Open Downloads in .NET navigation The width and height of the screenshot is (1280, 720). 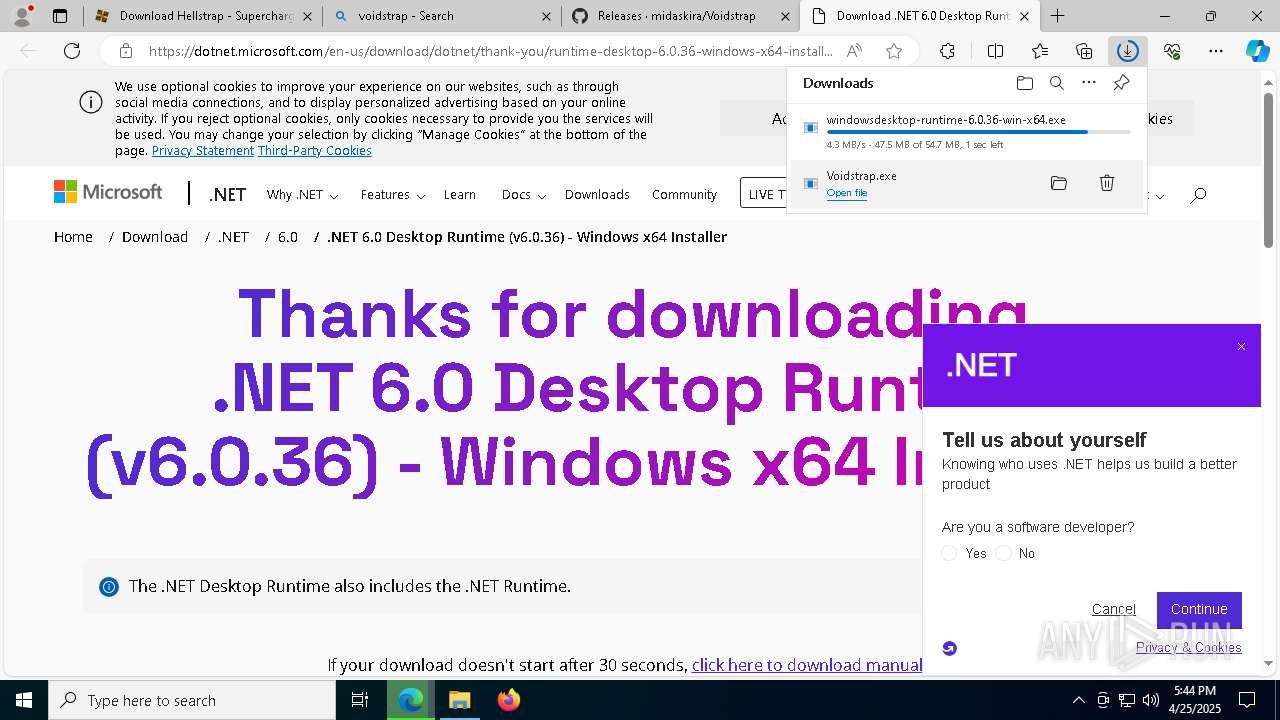coord(597,195)
